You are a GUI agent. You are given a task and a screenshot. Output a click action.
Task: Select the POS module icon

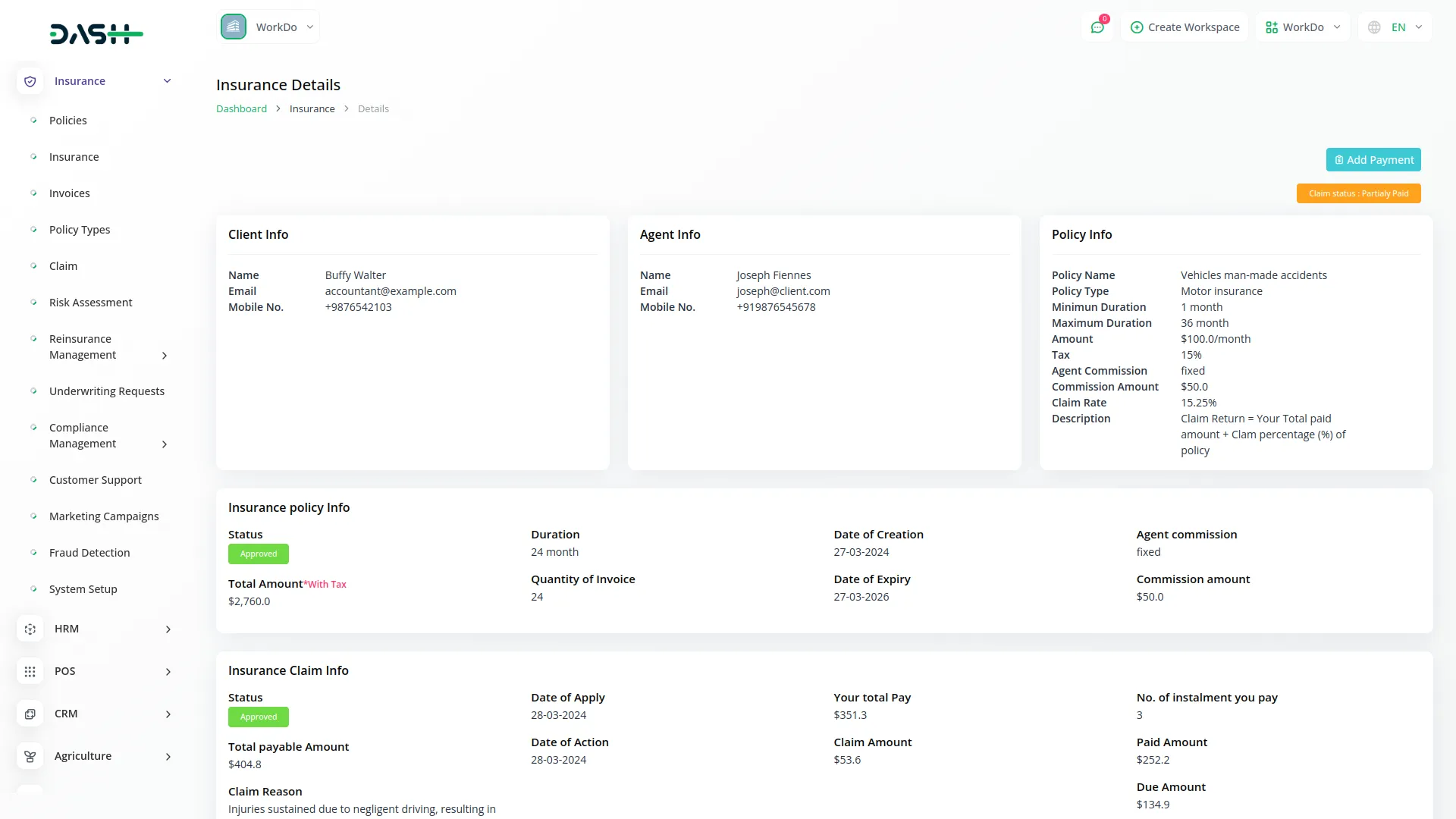click(30, 671)
